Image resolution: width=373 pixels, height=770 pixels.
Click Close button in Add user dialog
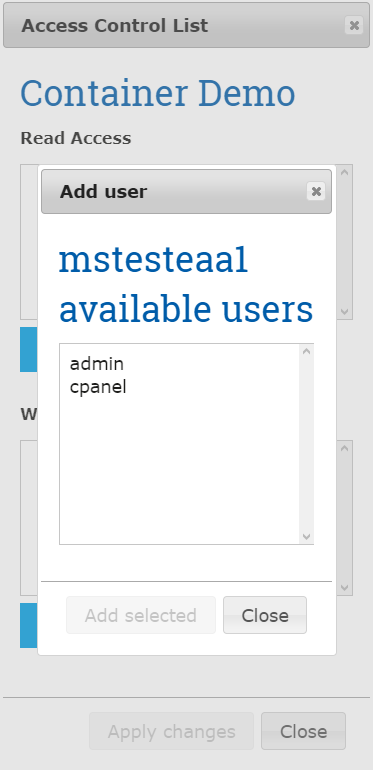265,615
